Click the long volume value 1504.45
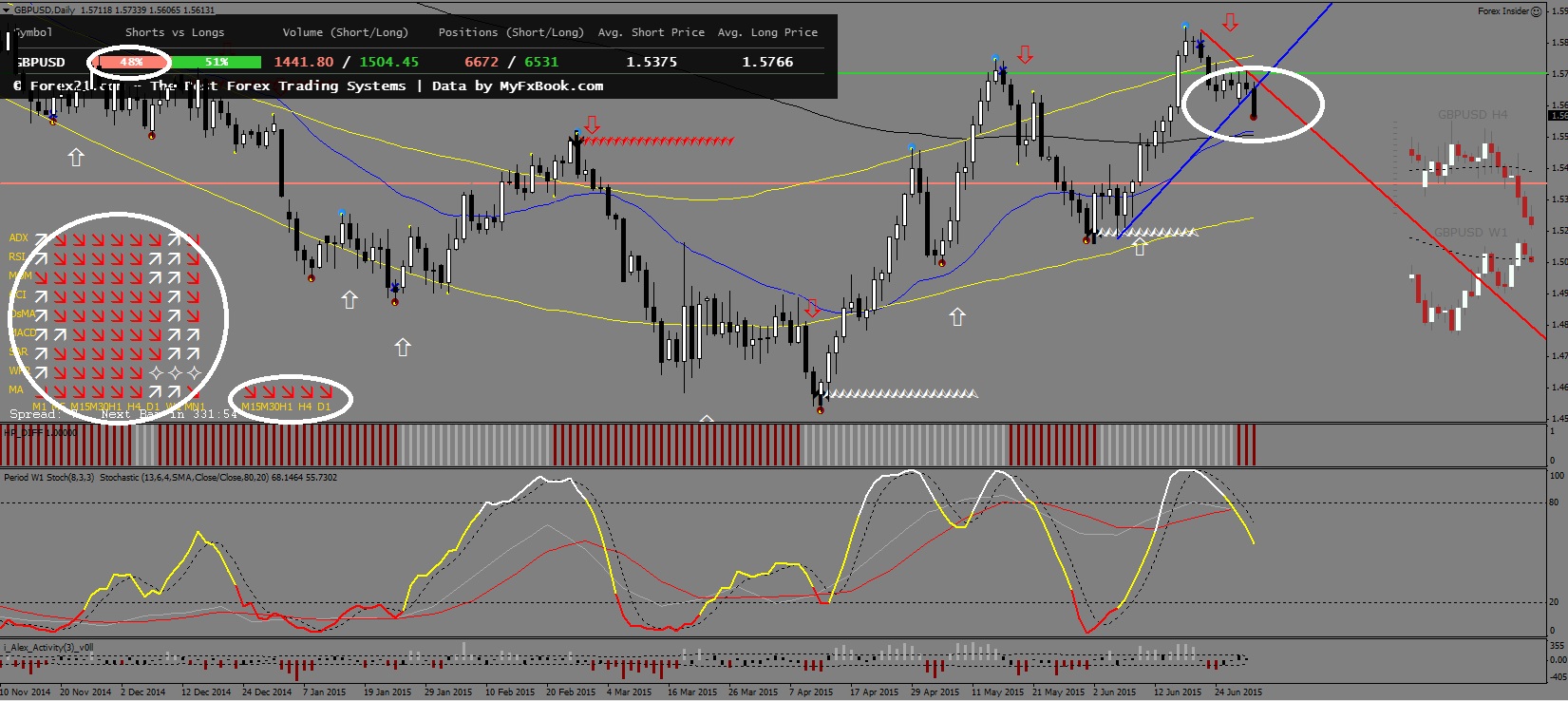This screenshot has height=701, width=1568. pyautogui.click(x=388, y=62)
